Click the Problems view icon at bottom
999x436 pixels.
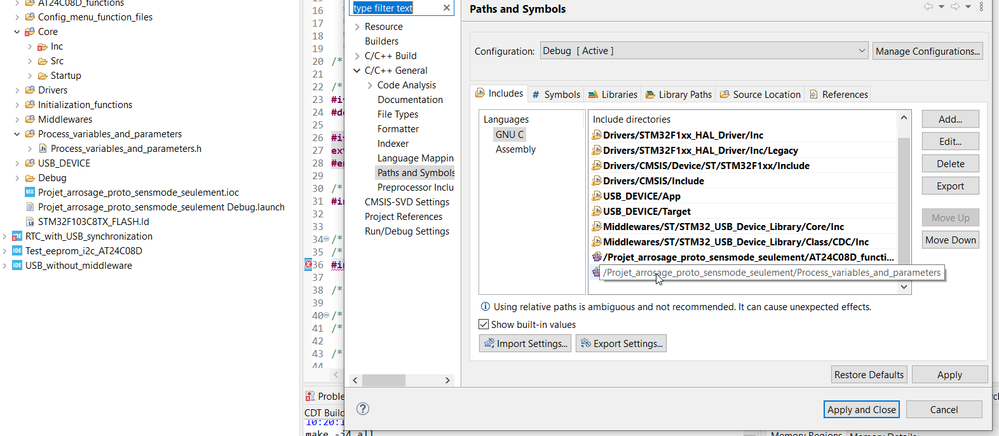click(x=310, y=396)
